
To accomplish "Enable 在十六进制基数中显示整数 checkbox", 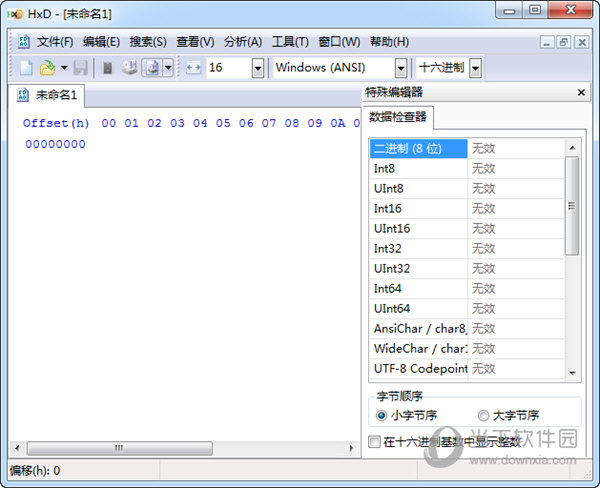I will click(x=374, y=442).
